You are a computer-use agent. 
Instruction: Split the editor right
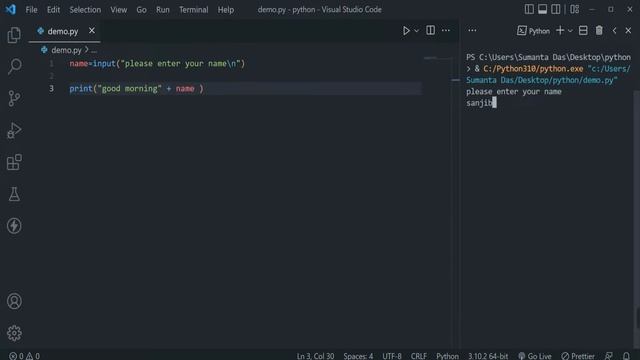click(430, 30)
